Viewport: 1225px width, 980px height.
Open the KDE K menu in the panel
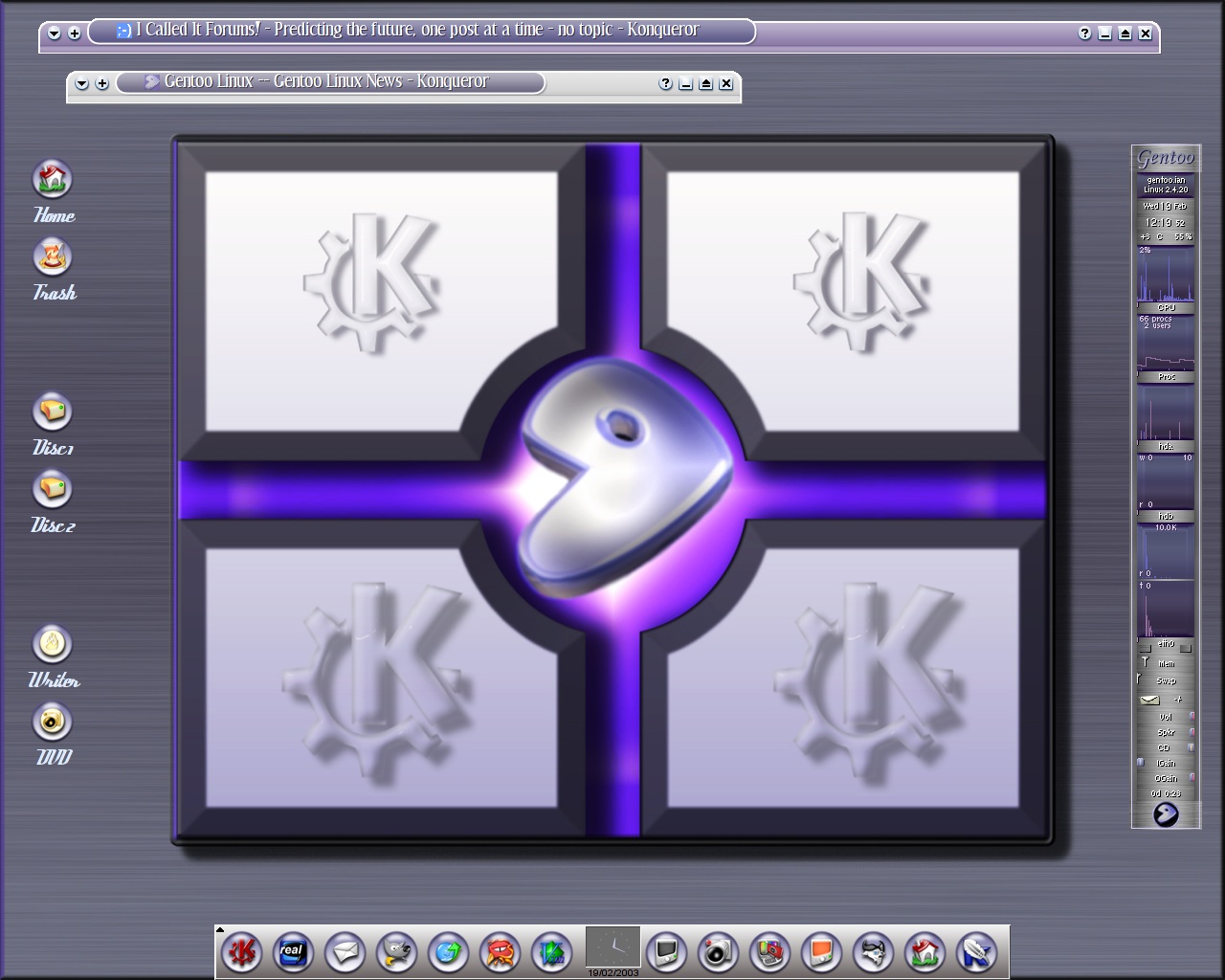[x=241, y=952]
